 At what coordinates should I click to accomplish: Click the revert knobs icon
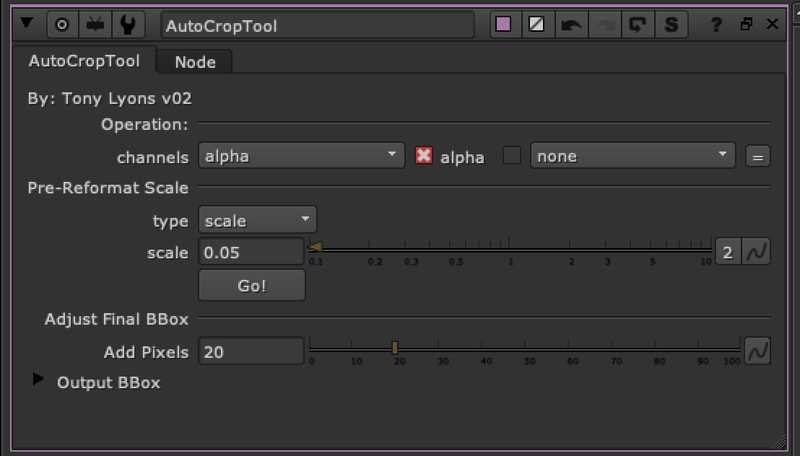coord(638,24)
